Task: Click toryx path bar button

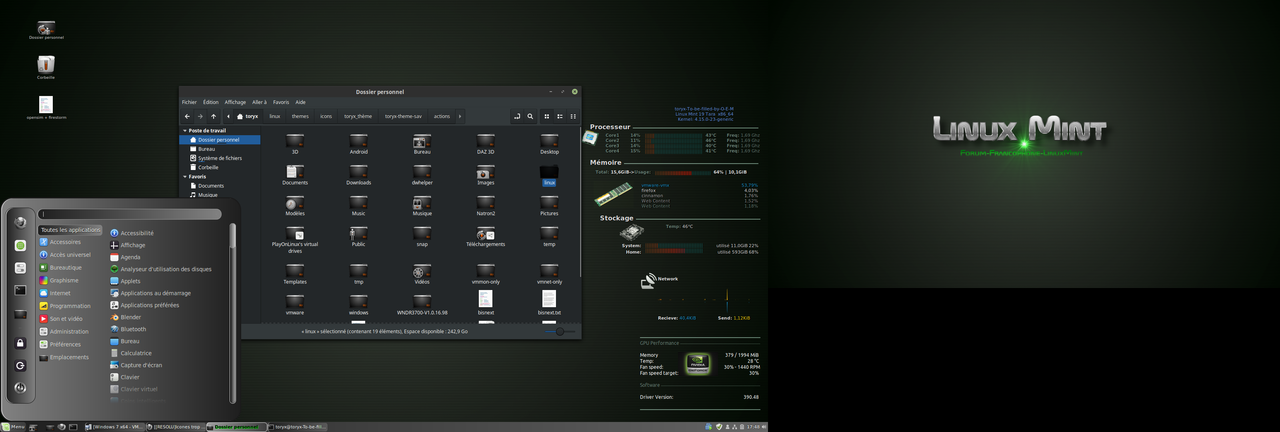Action: (247, 116)
